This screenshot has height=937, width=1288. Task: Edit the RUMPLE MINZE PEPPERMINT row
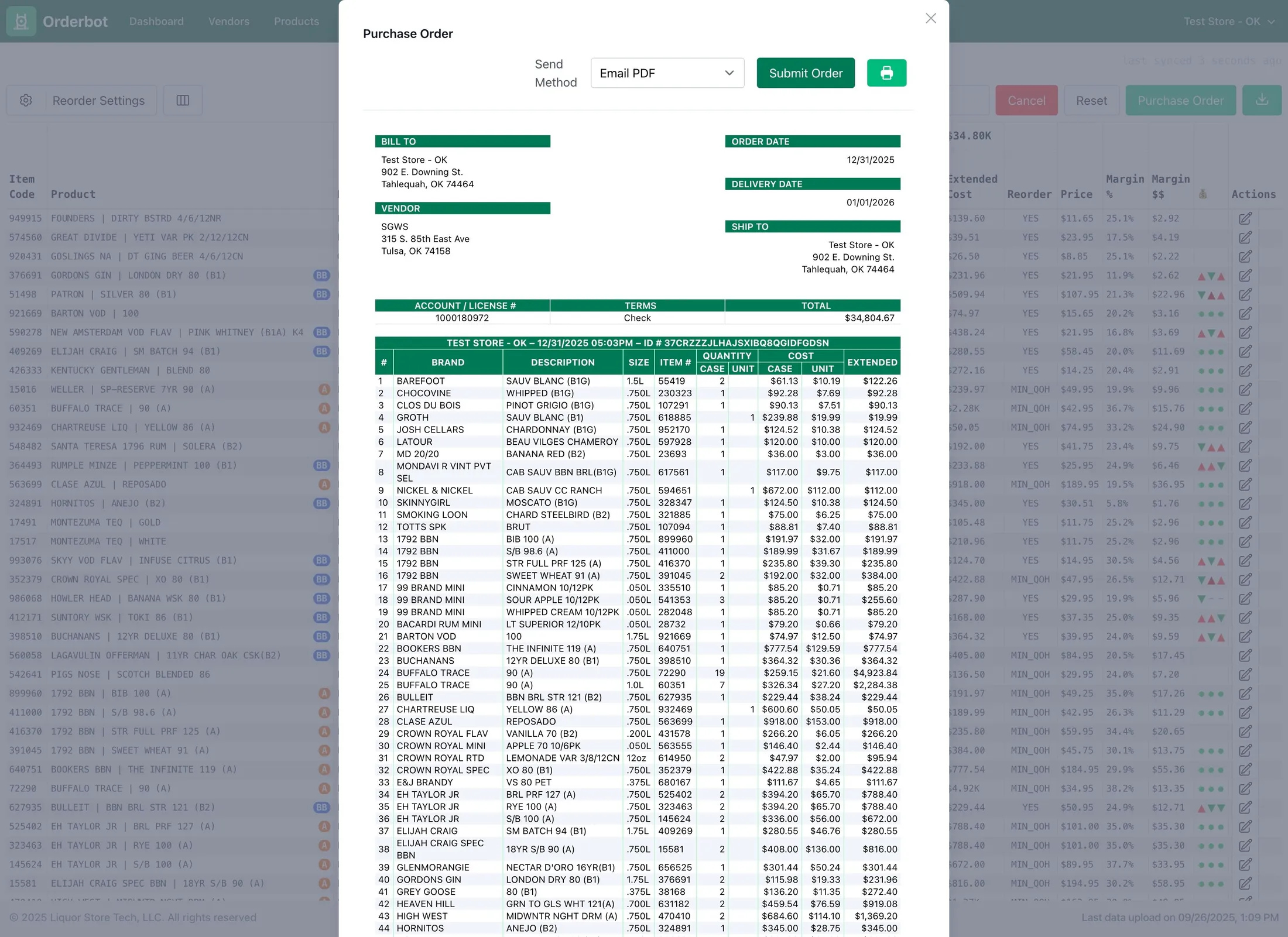[x=1245, y=465]
